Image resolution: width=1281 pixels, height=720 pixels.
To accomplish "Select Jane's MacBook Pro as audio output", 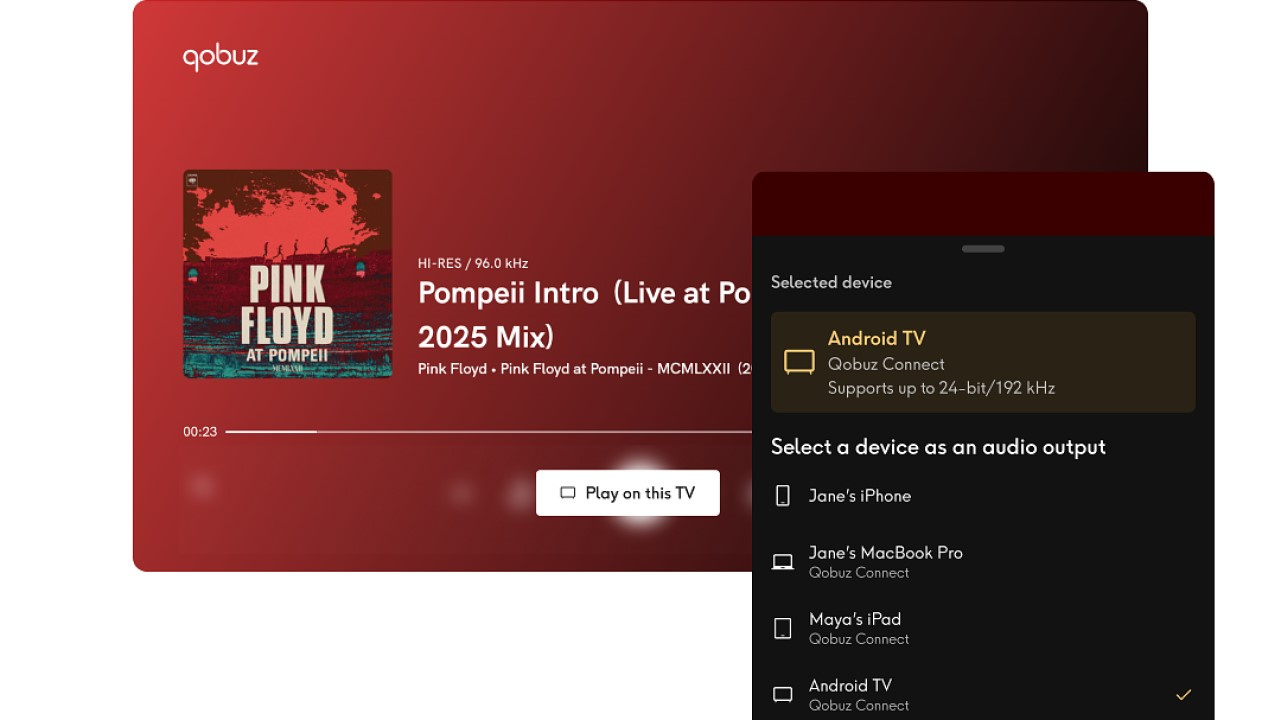I will click(983, 562).
